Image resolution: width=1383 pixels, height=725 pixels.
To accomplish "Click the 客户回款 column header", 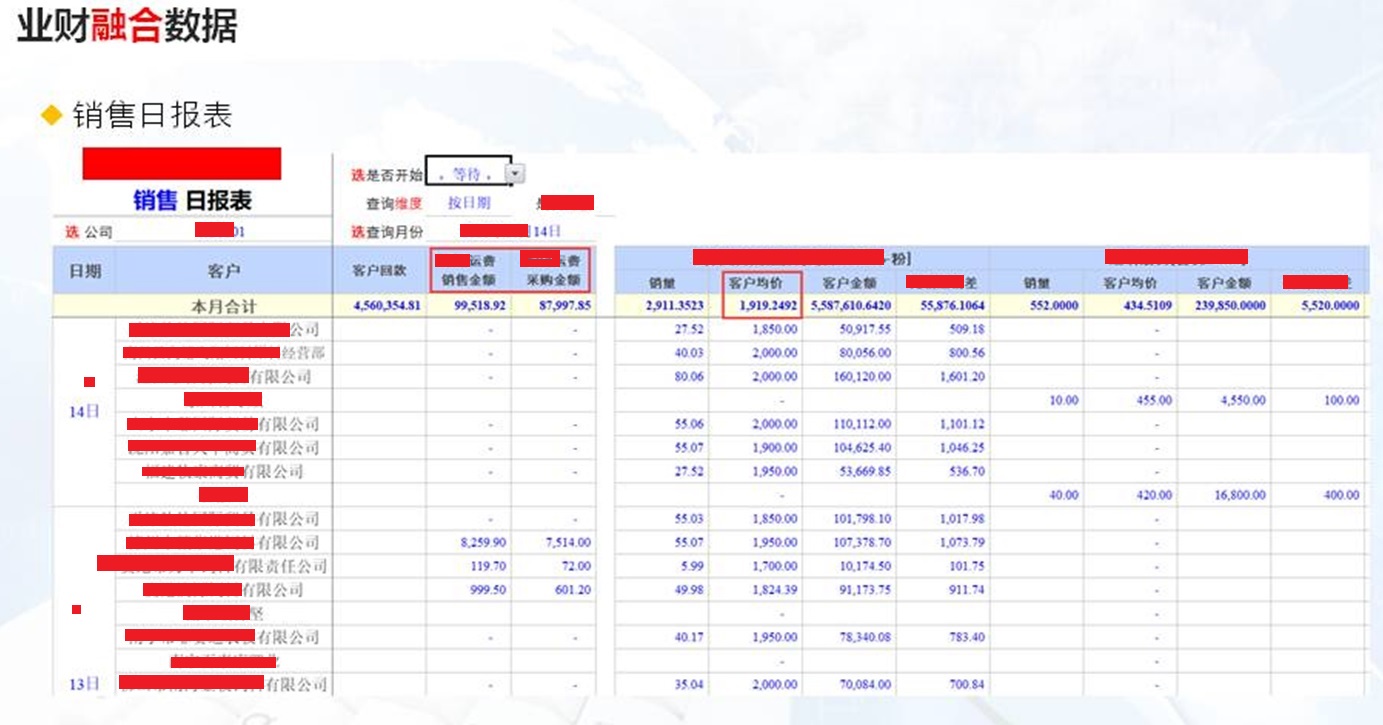I will pos(379,271).
